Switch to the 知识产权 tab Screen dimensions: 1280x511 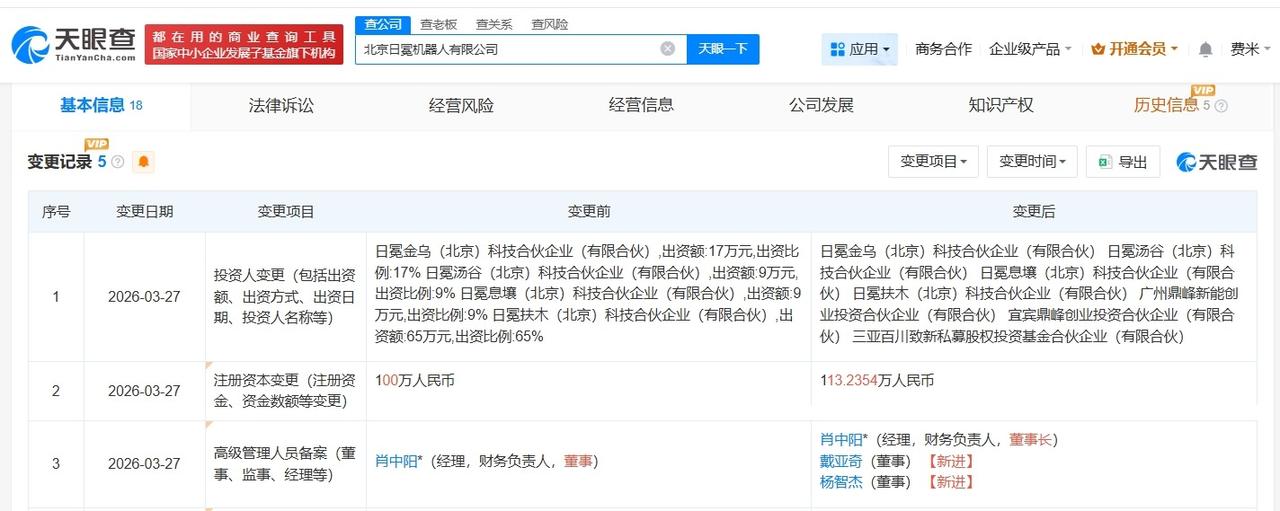(1001, 105)
